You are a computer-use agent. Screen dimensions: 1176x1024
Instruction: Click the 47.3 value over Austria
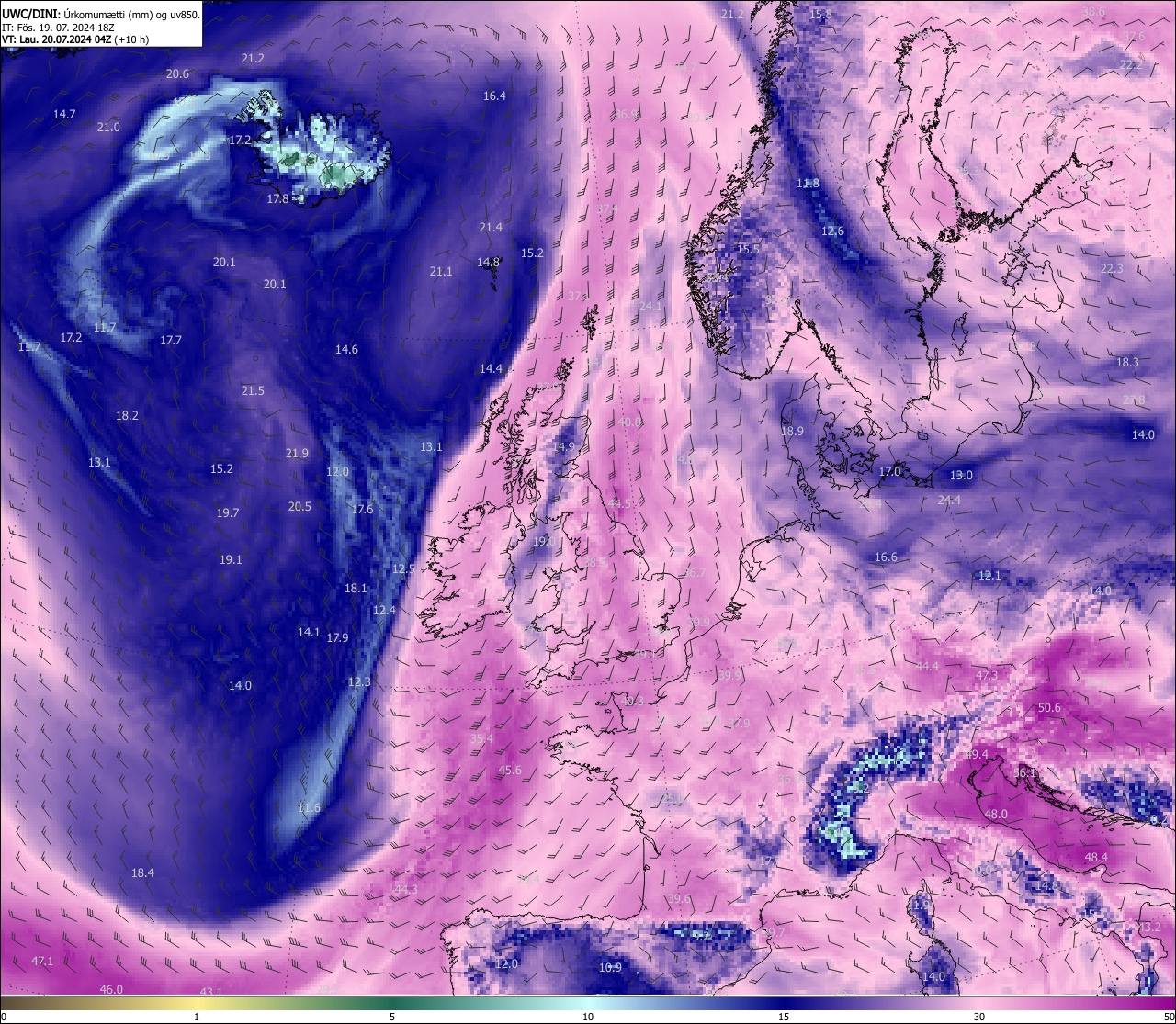point(987,676)
